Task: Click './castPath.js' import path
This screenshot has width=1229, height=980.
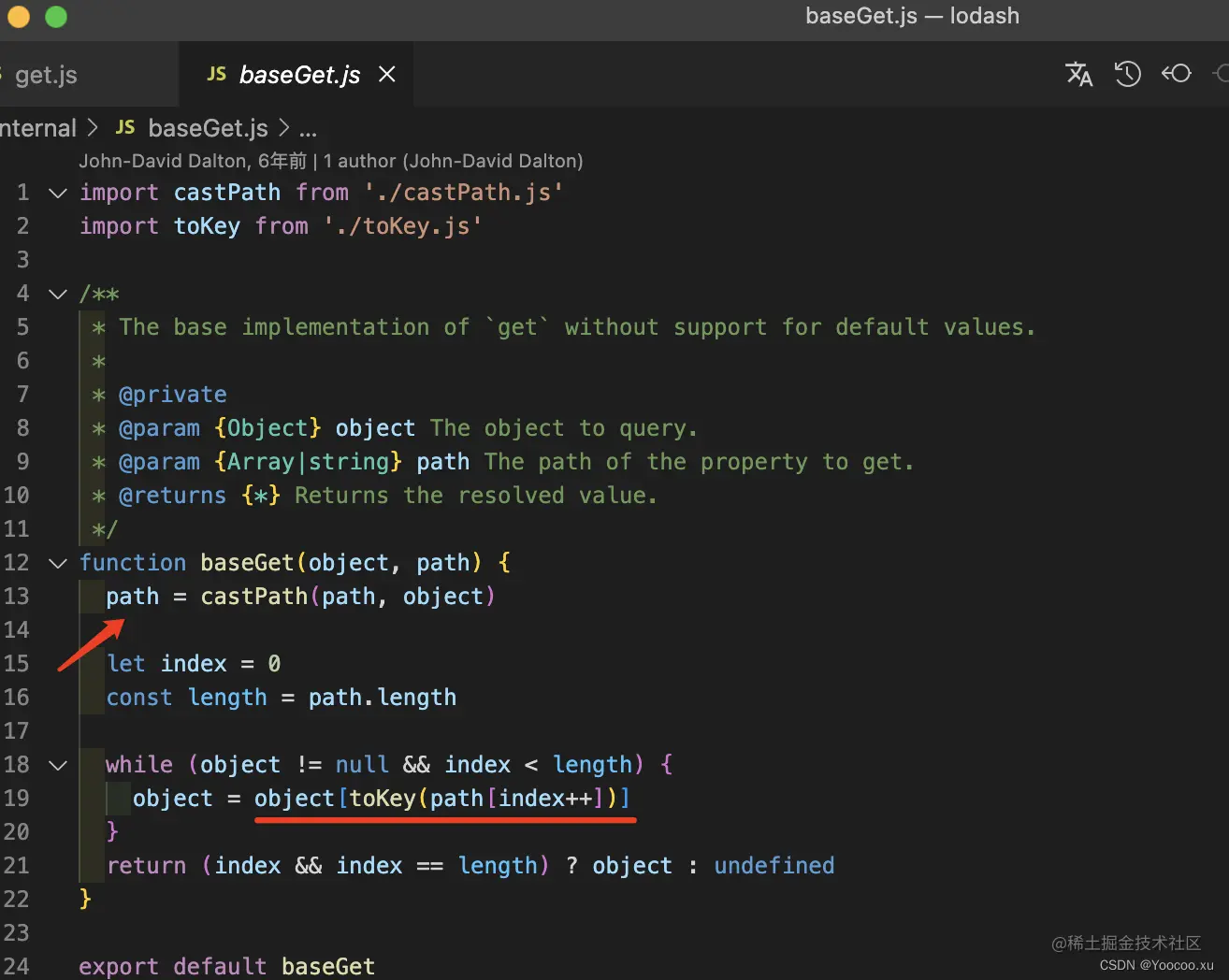Action: tap(464, 193)
